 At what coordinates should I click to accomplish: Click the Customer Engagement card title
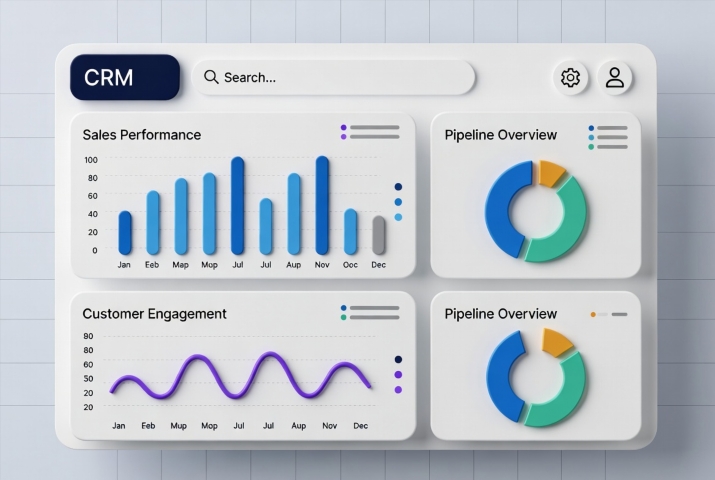[x=154, y=314]
